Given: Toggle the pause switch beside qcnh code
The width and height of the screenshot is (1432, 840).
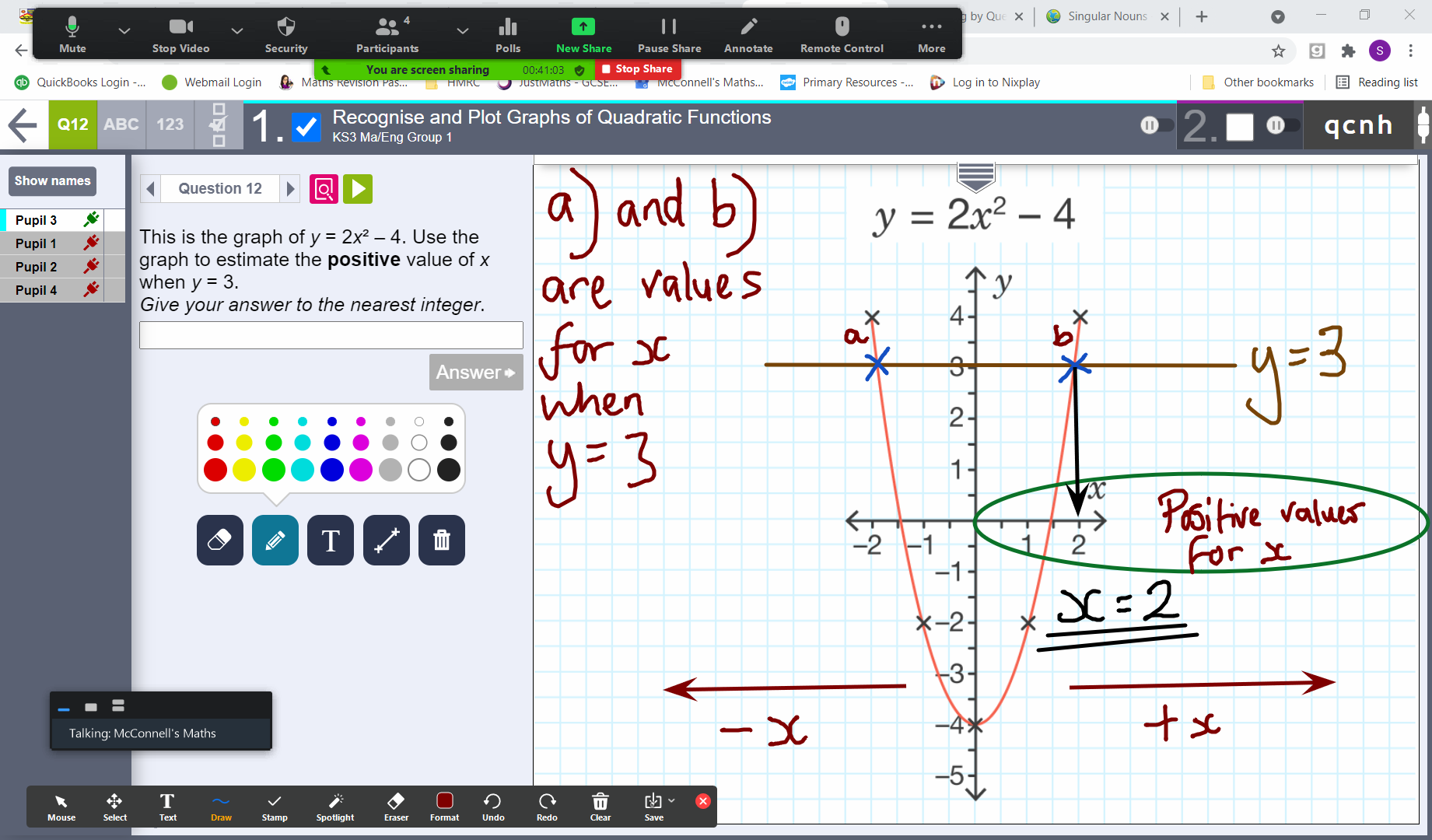Looking at the screenshot, I should click(1282, 125).
